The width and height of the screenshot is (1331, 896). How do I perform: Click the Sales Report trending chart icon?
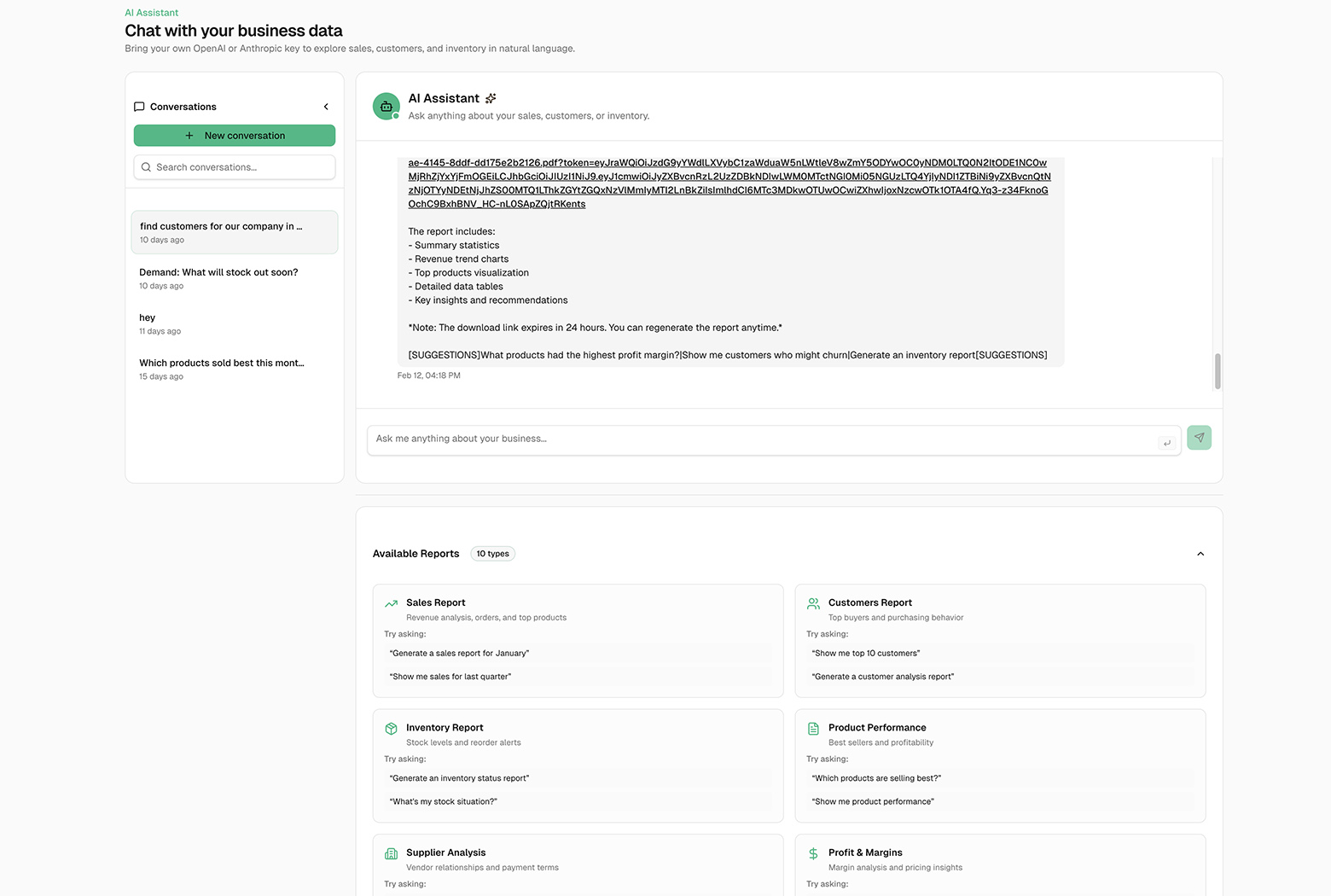tap(391, 602)
